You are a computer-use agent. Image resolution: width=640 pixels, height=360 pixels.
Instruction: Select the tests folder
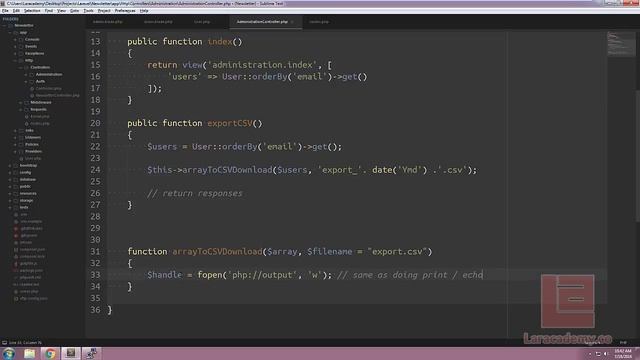[24, 207]
